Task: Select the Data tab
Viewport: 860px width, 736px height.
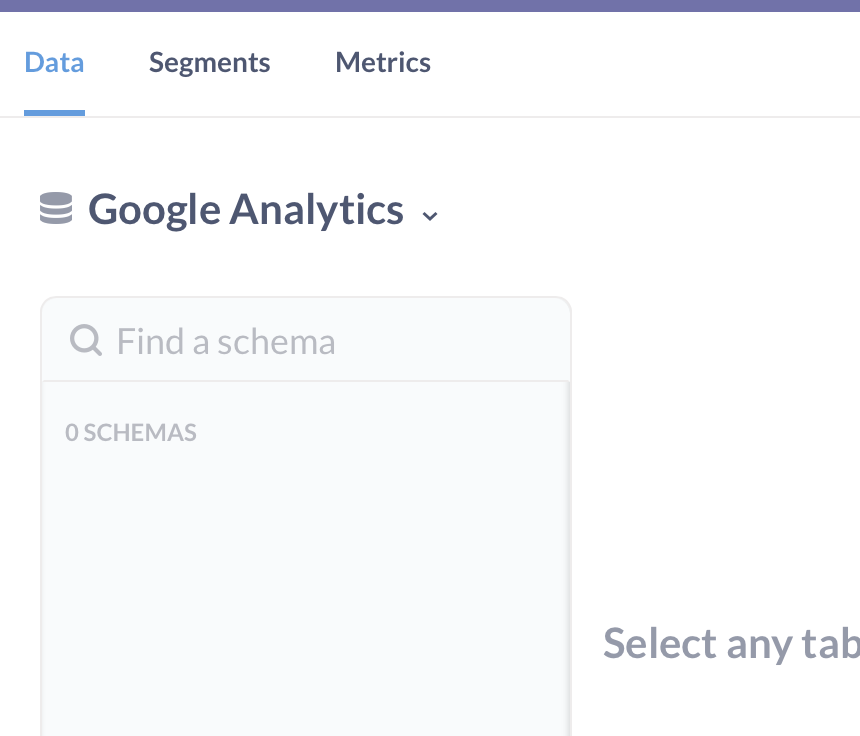Action: (54, 62)
